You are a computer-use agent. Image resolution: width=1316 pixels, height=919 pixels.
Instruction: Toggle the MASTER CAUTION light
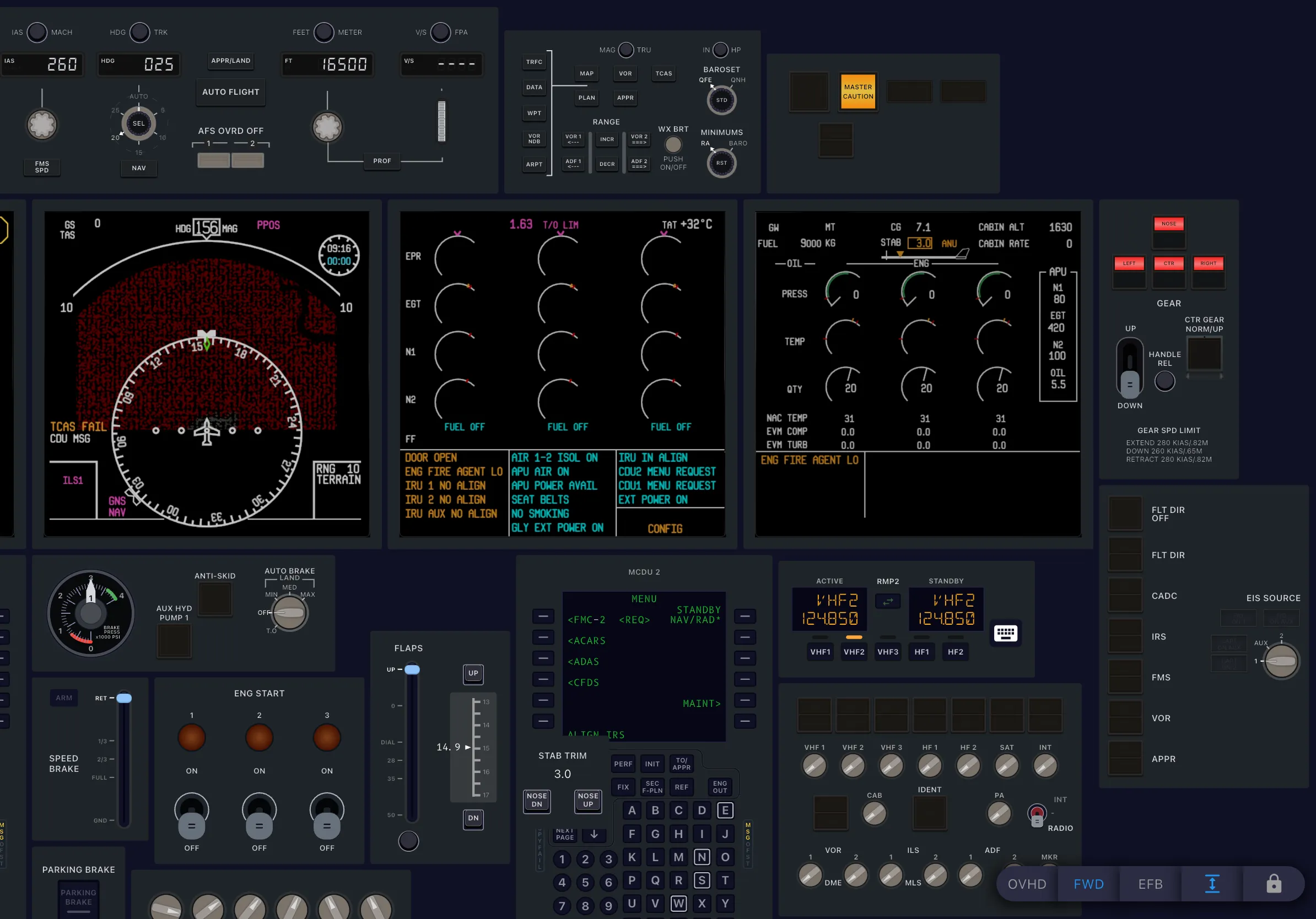point(858,91)
